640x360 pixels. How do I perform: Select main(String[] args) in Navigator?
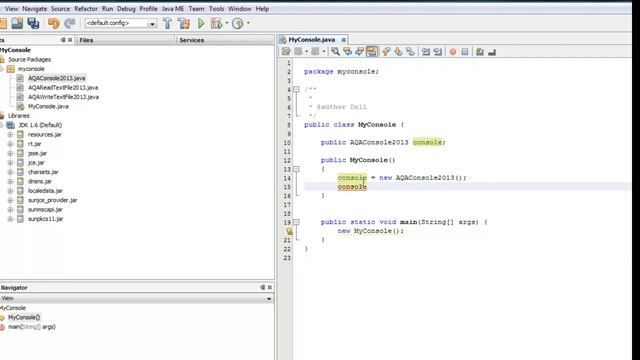(32, 327)
